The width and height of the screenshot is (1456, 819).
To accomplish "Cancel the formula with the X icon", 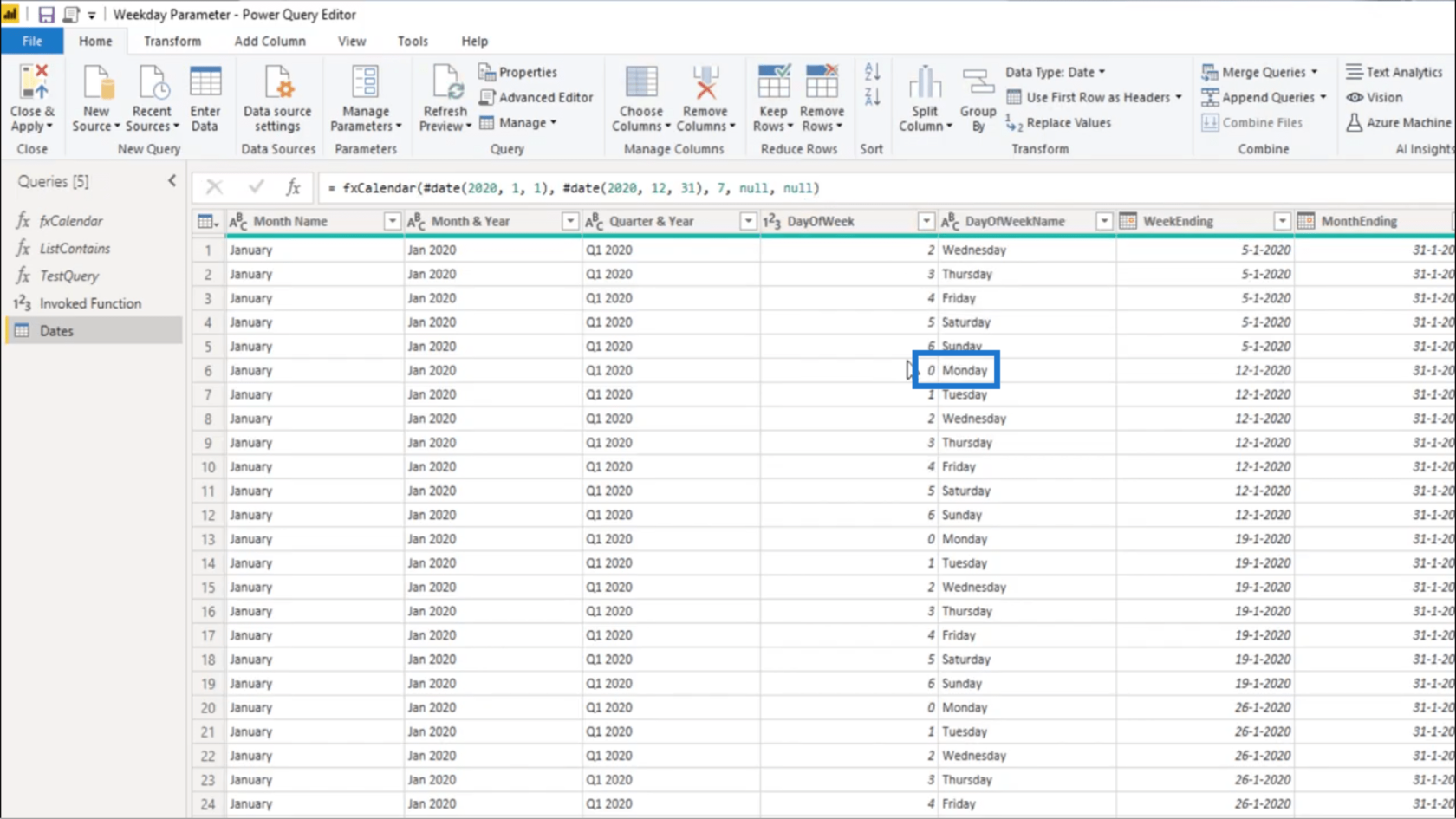I will coord(214,187).
